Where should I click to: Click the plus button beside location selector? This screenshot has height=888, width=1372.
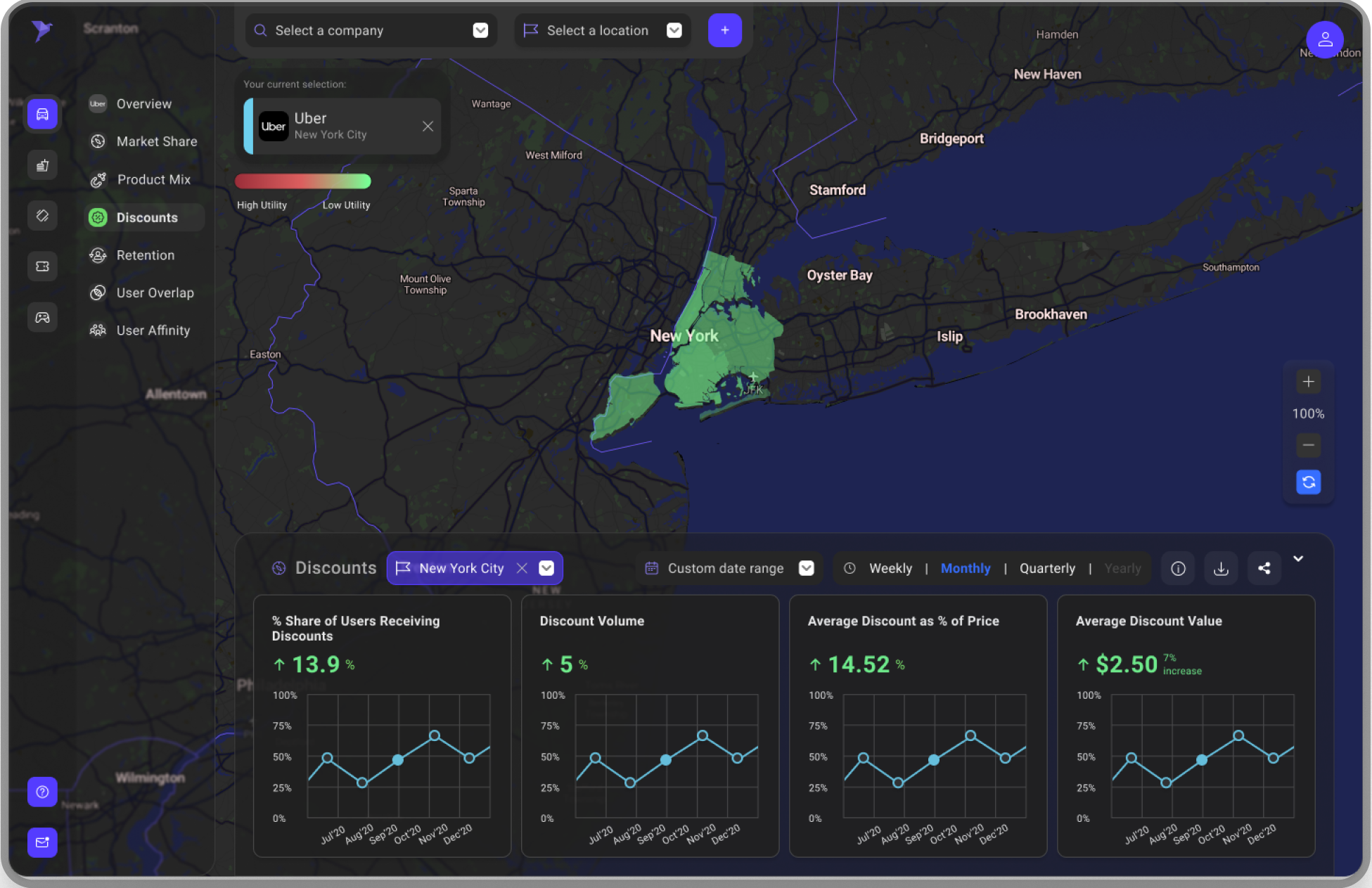[x=724, y=30]
